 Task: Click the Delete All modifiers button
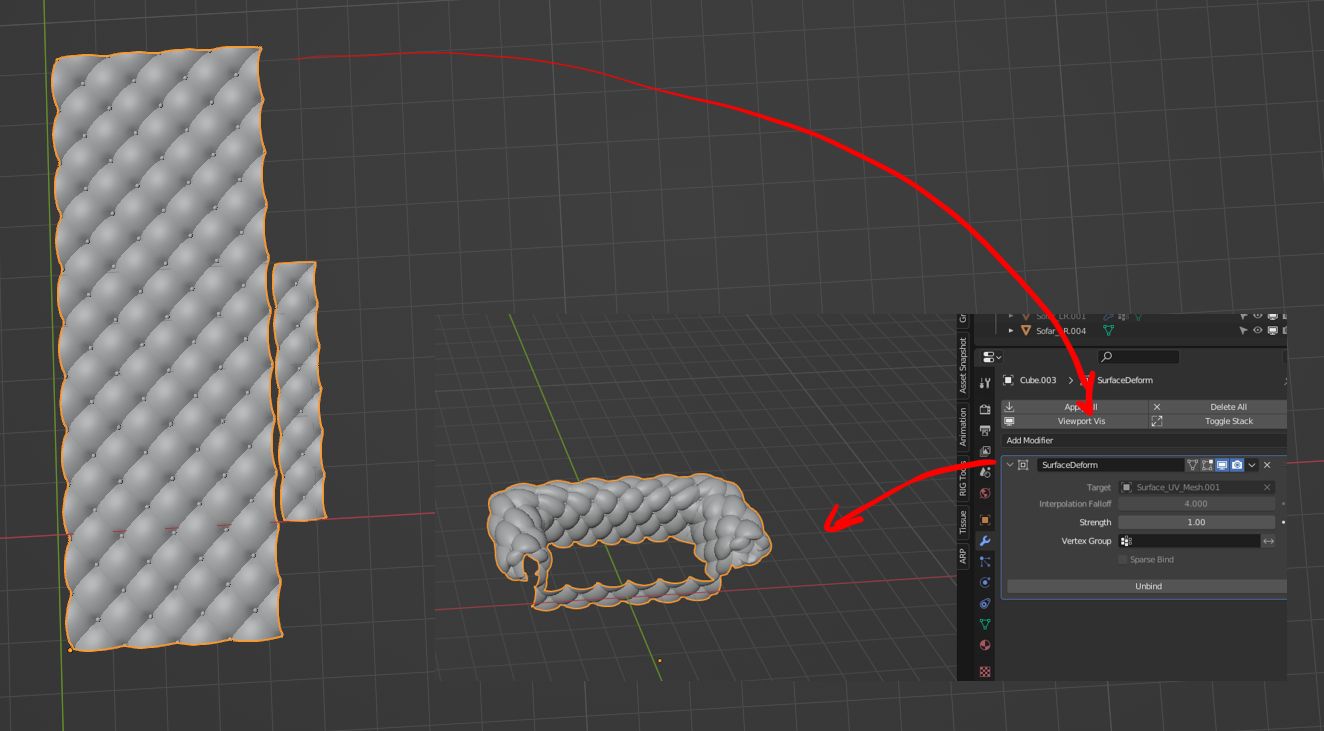tap(1218, 407)
